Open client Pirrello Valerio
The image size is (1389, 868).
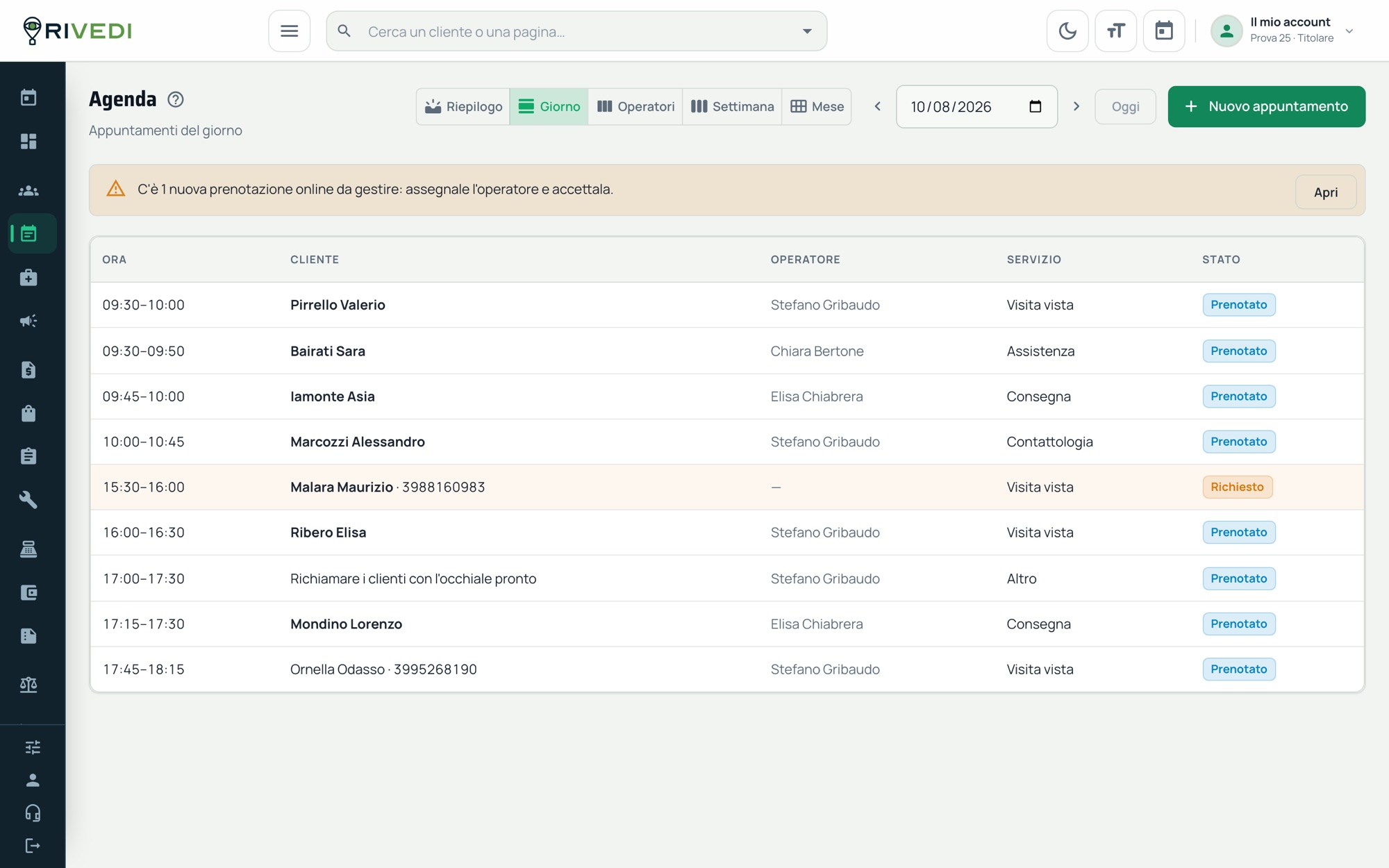click(x=338, y=305)
